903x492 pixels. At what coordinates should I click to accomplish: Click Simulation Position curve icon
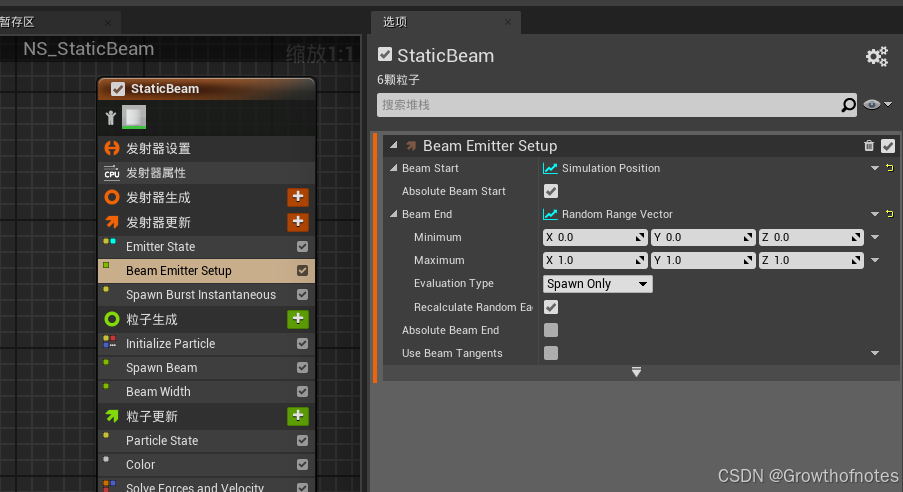pyautogui.click(x=550, y=168)
